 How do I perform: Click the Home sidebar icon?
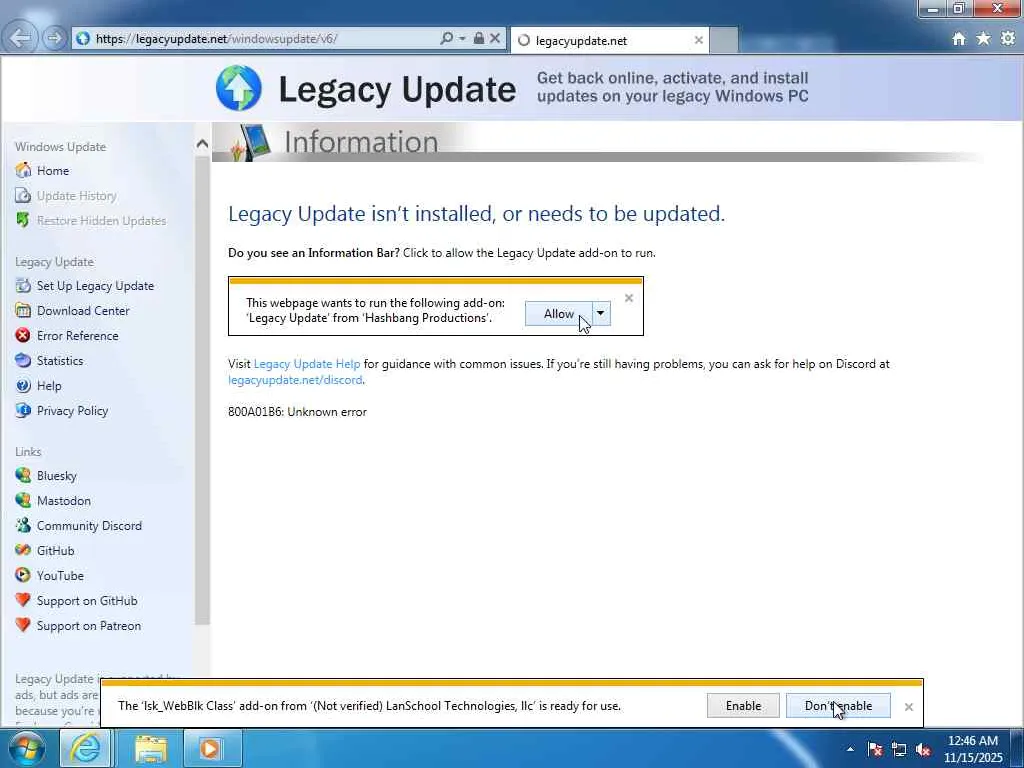tap(23, 170)
